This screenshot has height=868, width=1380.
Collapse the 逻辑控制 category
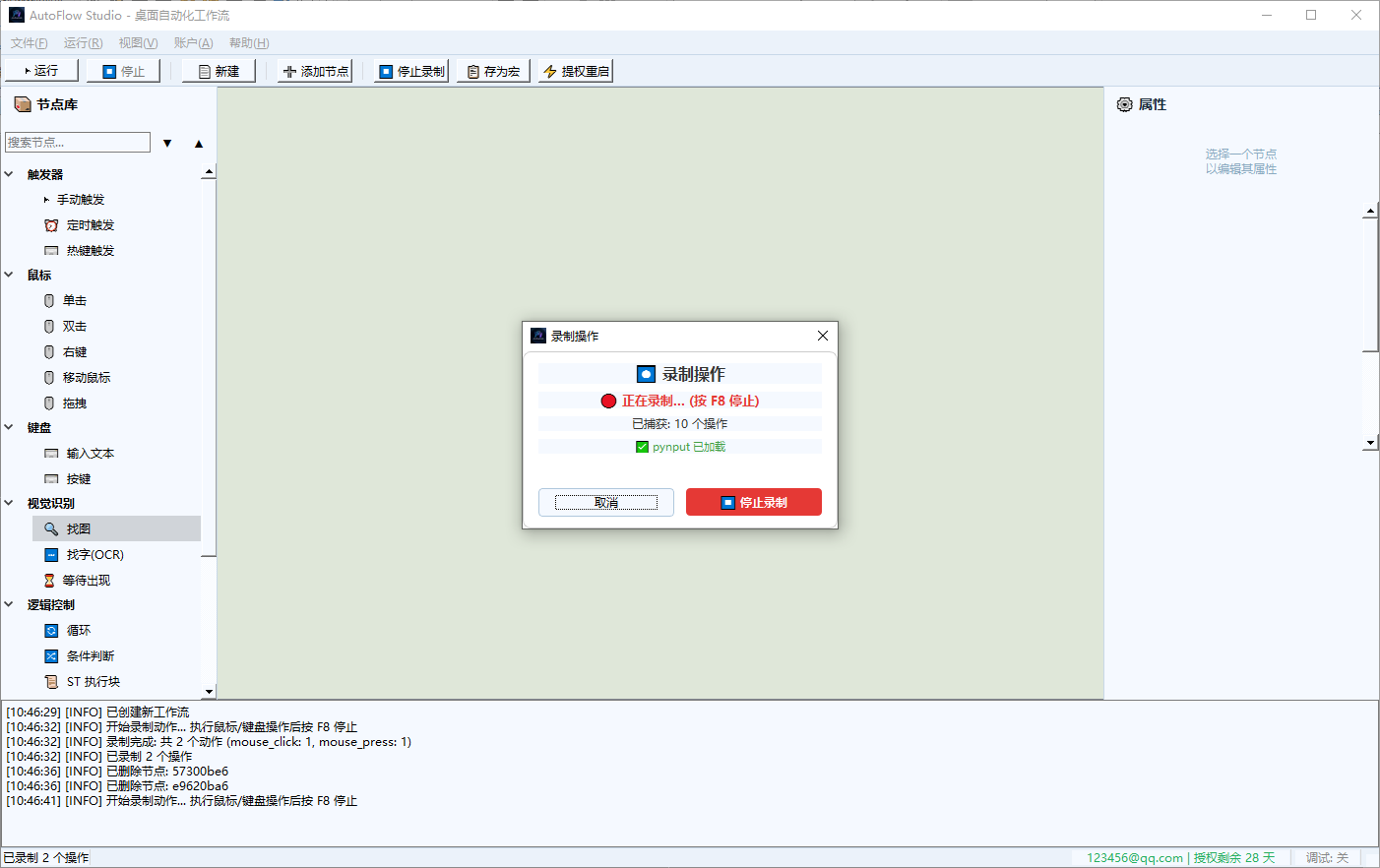(x=9, y=604)
